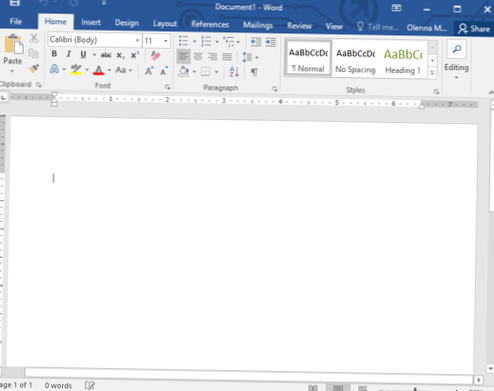This screenshot has height=391, width=494.
Task: Toggle underline formatting
Action: [x=83, y=54]
